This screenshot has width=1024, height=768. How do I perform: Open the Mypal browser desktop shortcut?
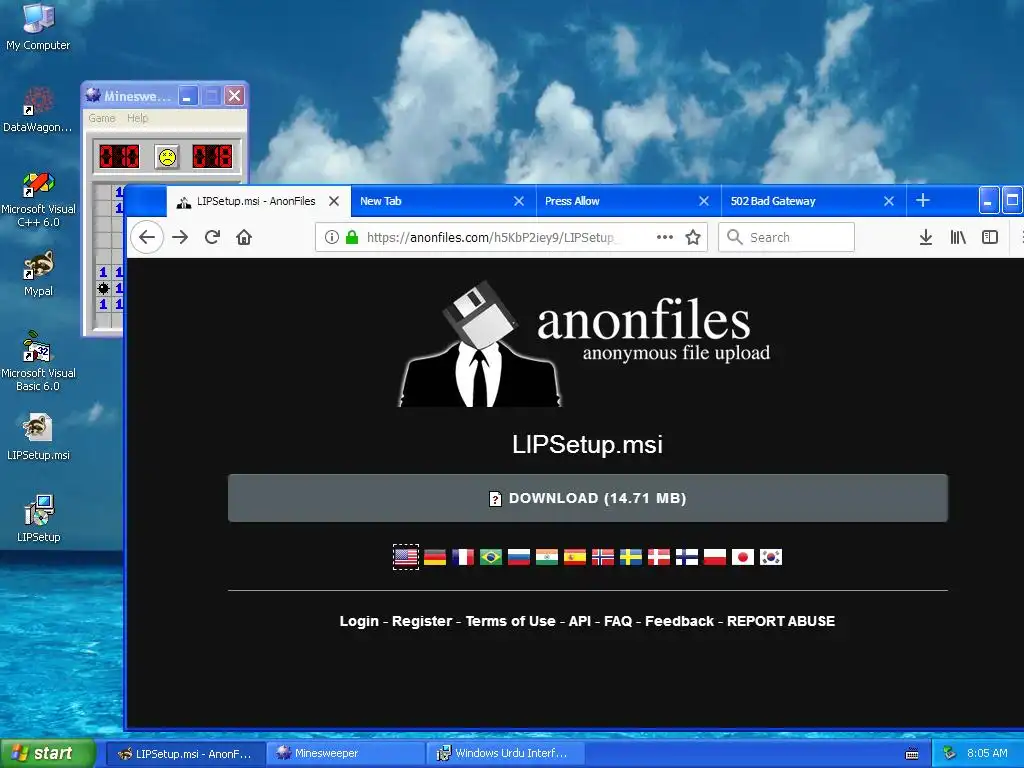pos(38,274)
